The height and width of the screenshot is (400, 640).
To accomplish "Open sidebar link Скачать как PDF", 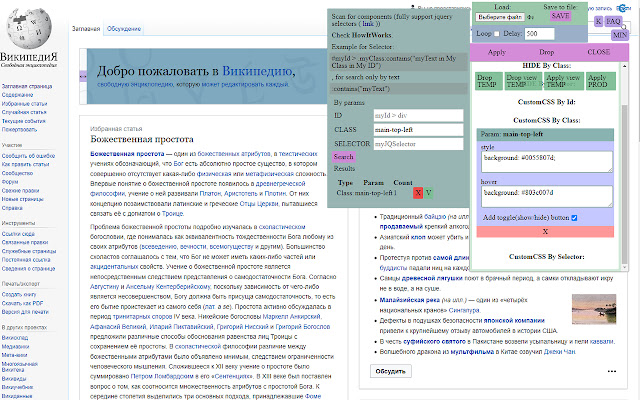I will pos(22,303).
